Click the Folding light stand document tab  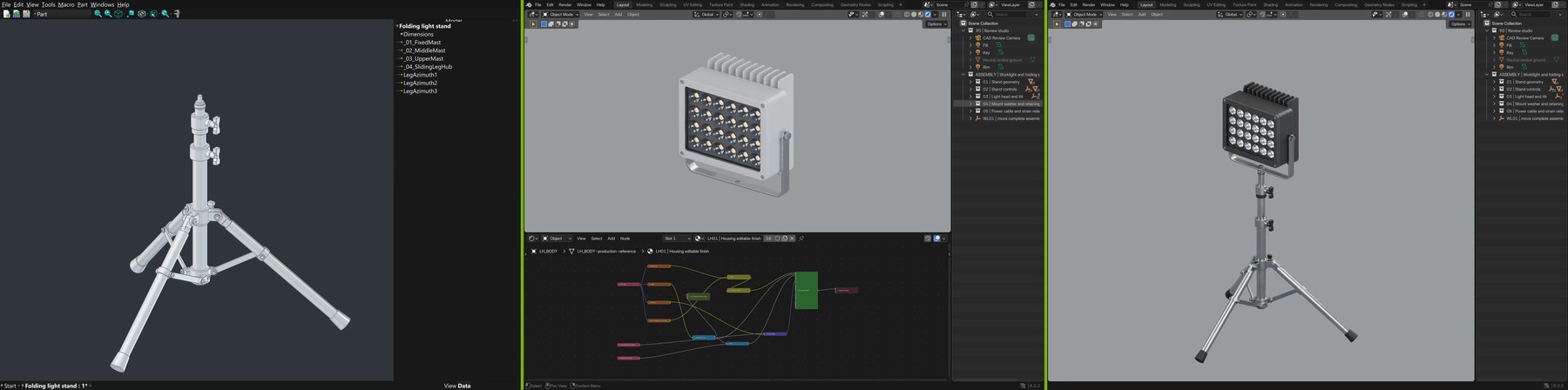(x=56, y=386)
